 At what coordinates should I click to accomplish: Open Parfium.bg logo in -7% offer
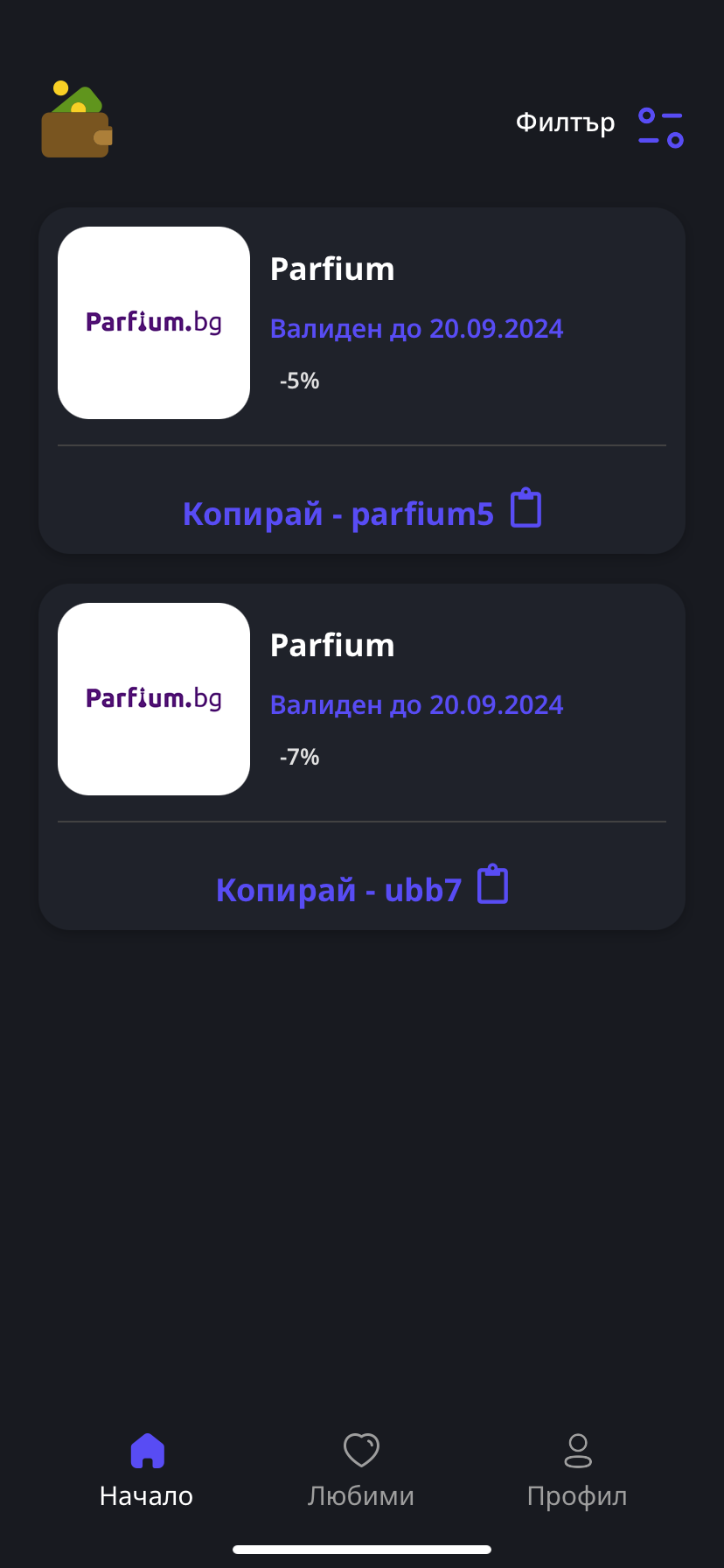pyautogui.click(x=154, y=699)
